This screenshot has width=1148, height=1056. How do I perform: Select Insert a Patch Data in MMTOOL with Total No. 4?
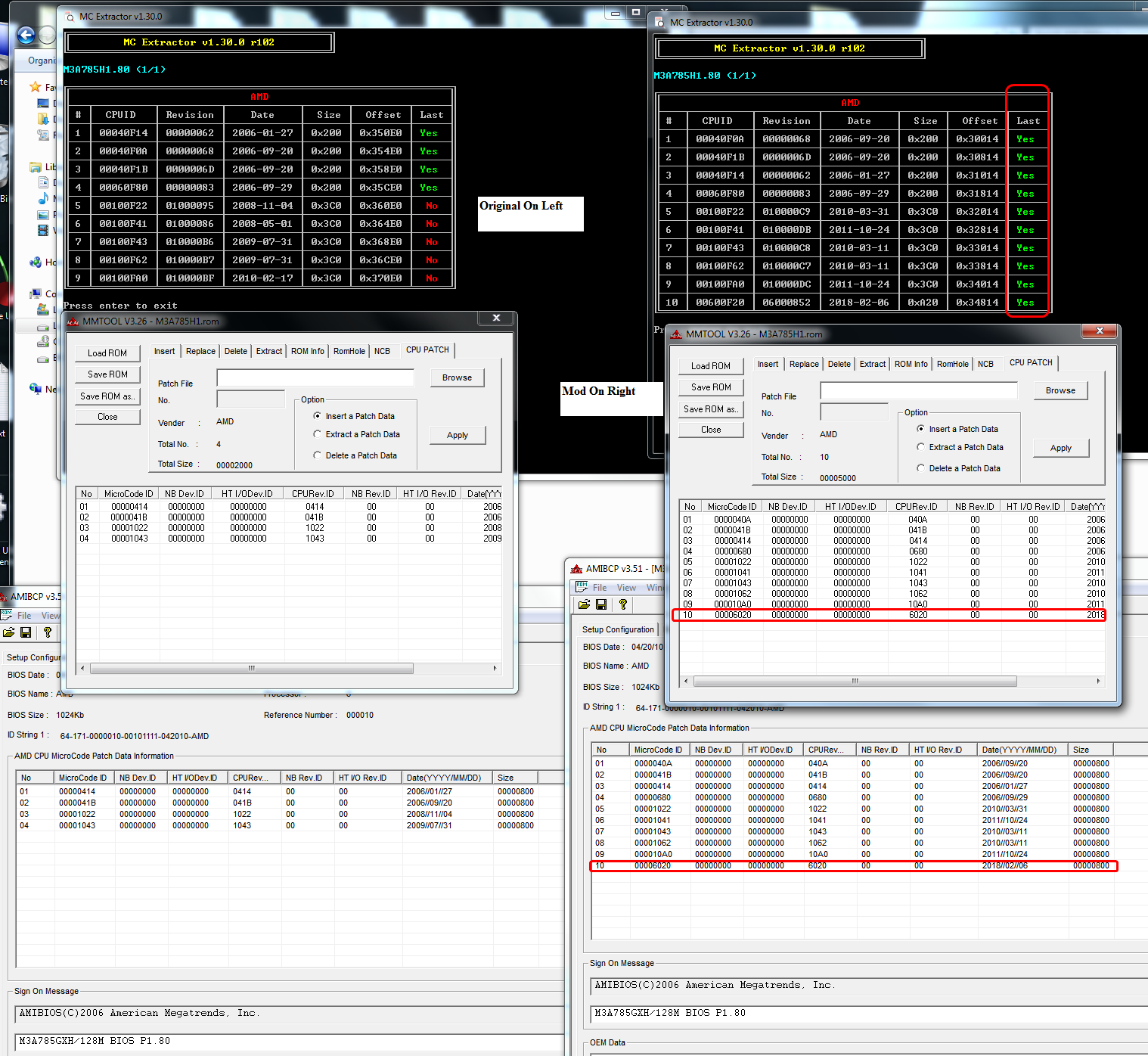(x=354, y=416)
